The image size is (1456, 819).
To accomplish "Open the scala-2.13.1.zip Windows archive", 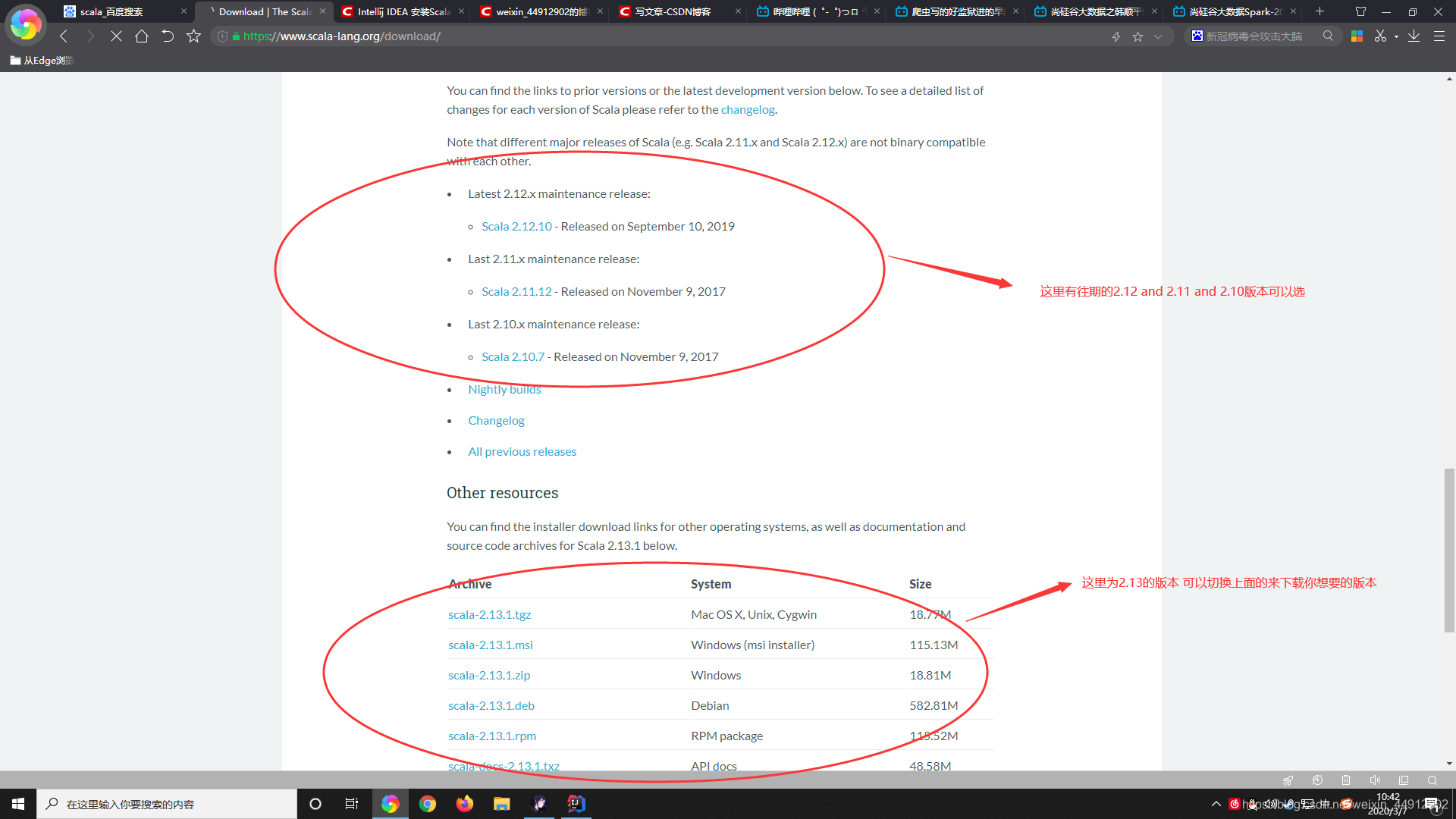I will (x=489, y=674).
